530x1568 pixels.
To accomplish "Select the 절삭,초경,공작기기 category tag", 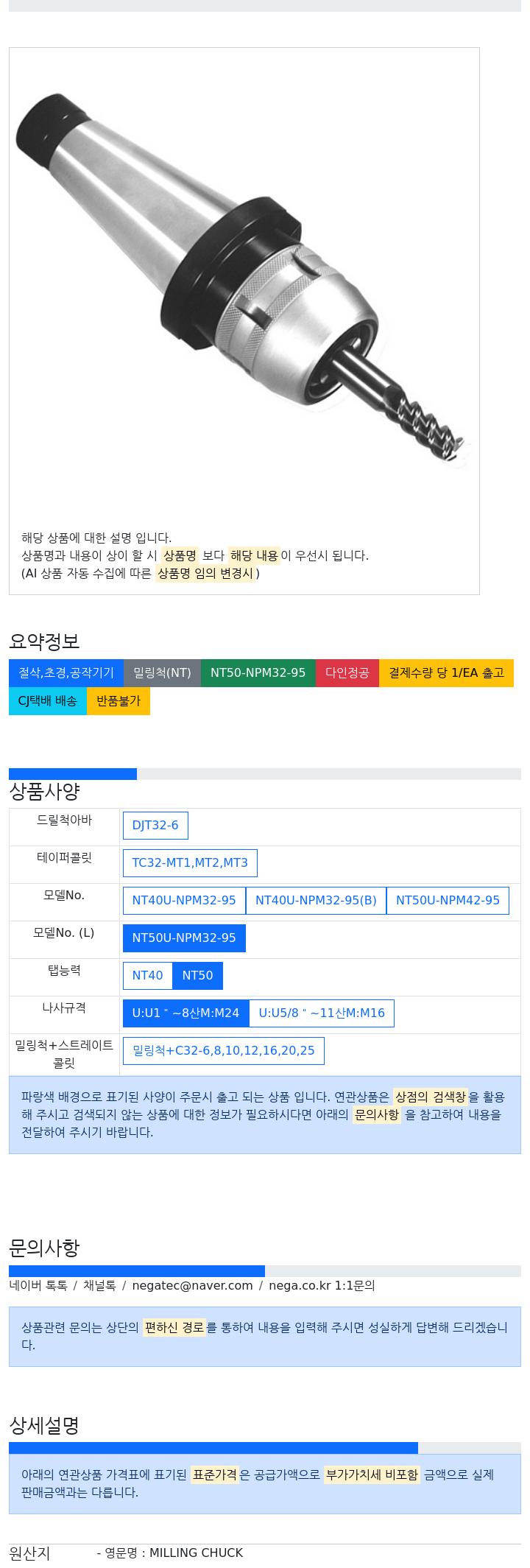I will point(66,673).
